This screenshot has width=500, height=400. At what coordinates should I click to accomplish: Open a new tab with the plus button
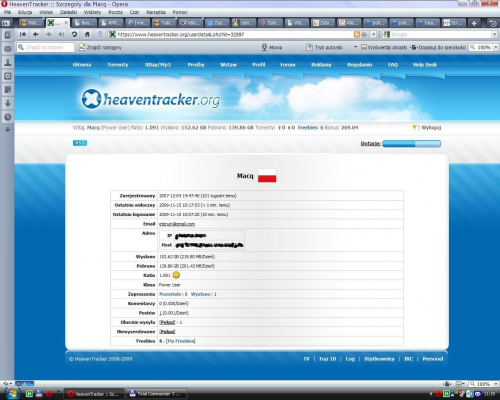[474, 23]
